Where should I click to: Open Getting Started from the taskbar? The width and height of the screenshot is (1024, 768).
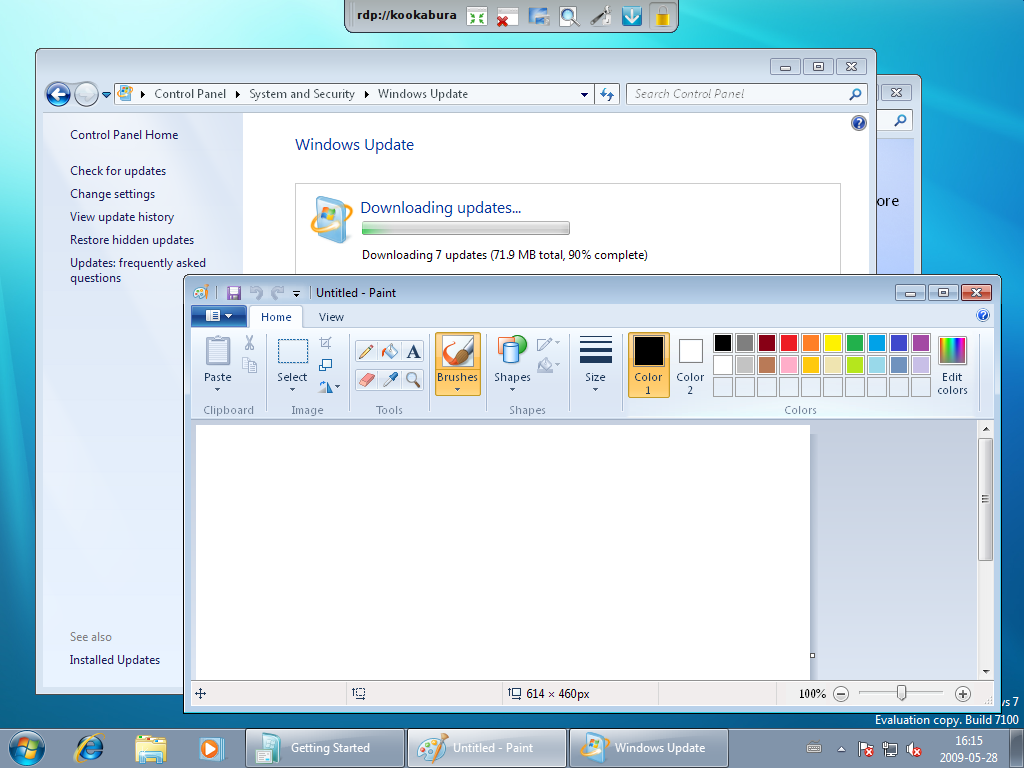[x=325, y=748]
